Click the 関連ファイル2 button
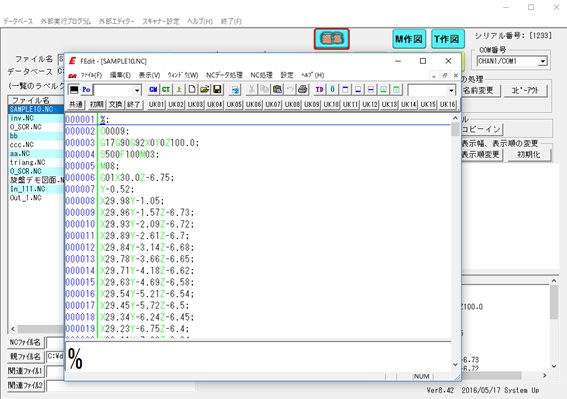Screen dimensions: 567x399 click(25, 385)
